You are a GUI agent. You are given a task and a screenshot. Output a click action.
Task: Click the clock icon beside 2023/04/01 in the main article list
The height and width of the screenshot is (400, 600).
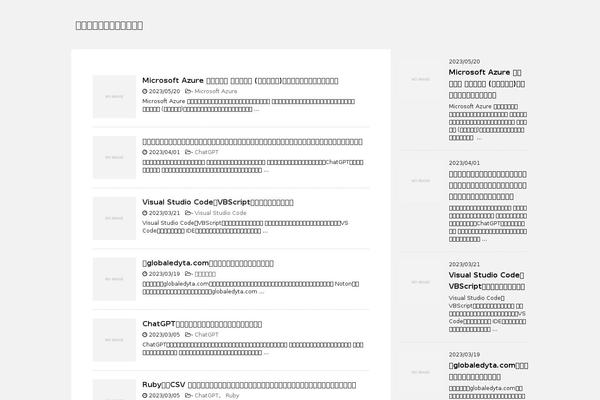pos(145,152)
